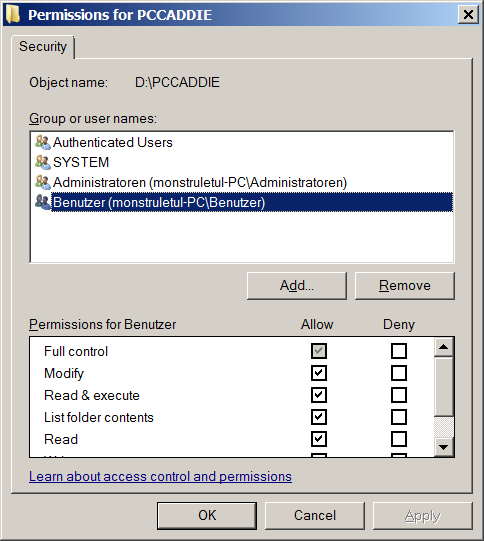Remove the selected Benutzer group
Screen dimensions: 484x541
(x=405, y=285)
